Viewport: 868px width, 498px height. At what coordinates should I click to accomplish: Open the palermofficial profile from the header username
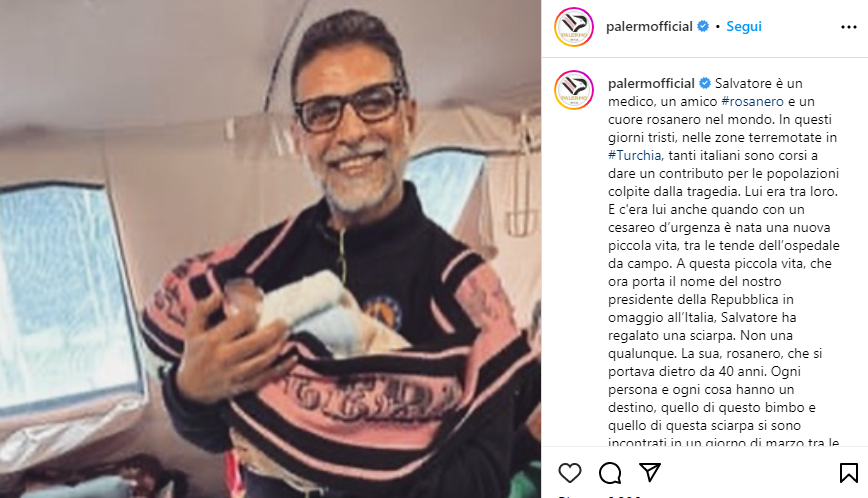(x=649, y=27)
